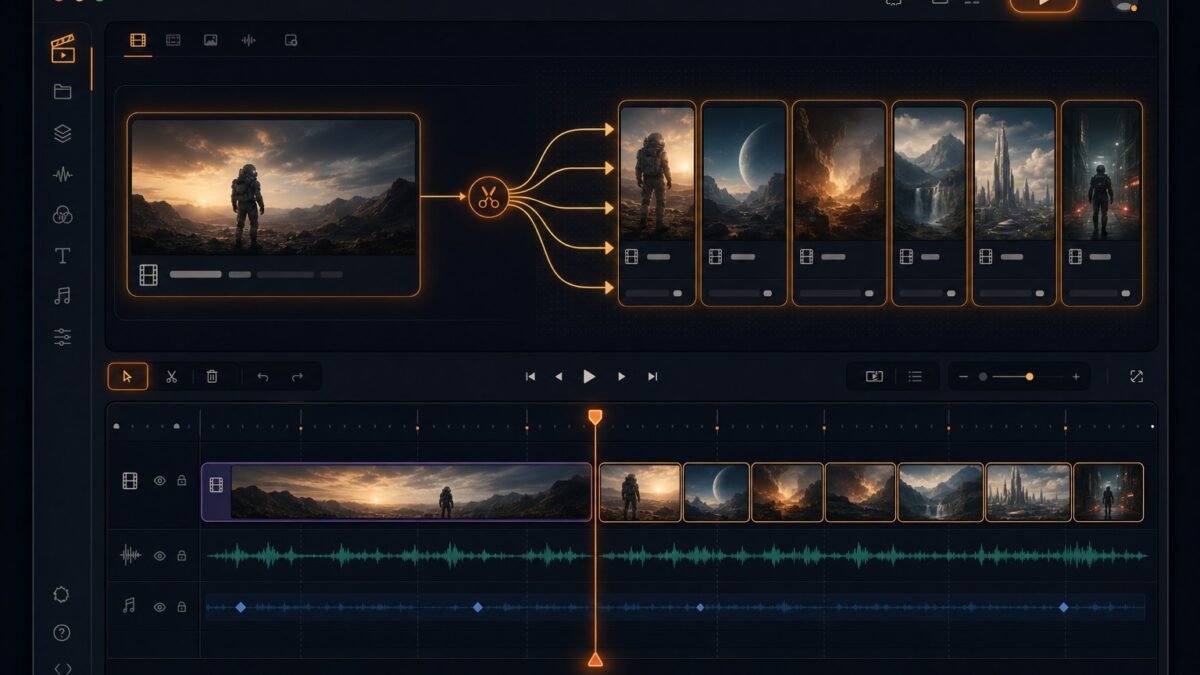Toggle music track visibility eye

pos(160,607)
